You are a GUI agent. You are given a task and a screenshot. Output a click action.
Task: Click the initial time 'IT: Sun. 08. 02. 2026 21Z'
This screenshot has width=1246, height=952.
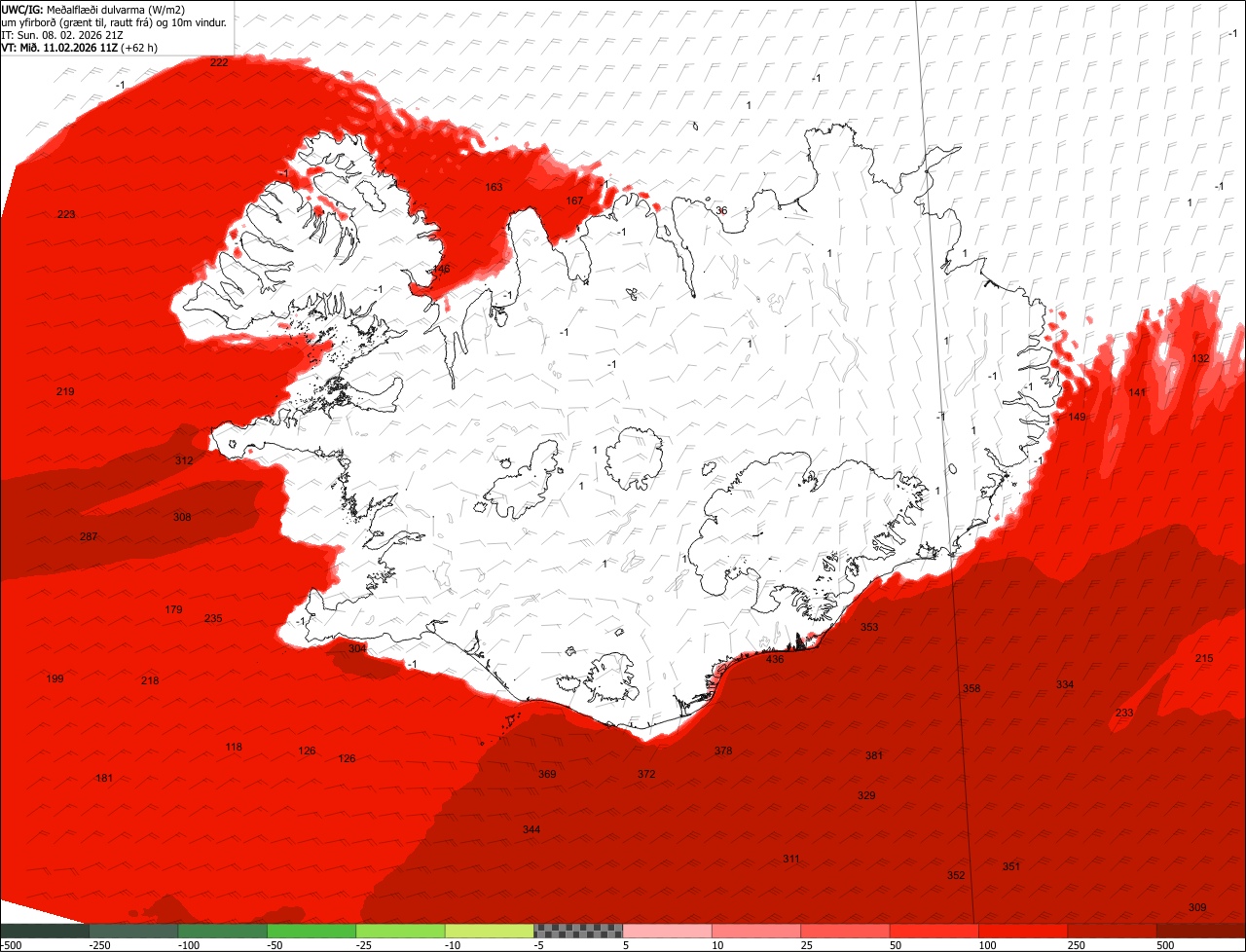[64, 35]
